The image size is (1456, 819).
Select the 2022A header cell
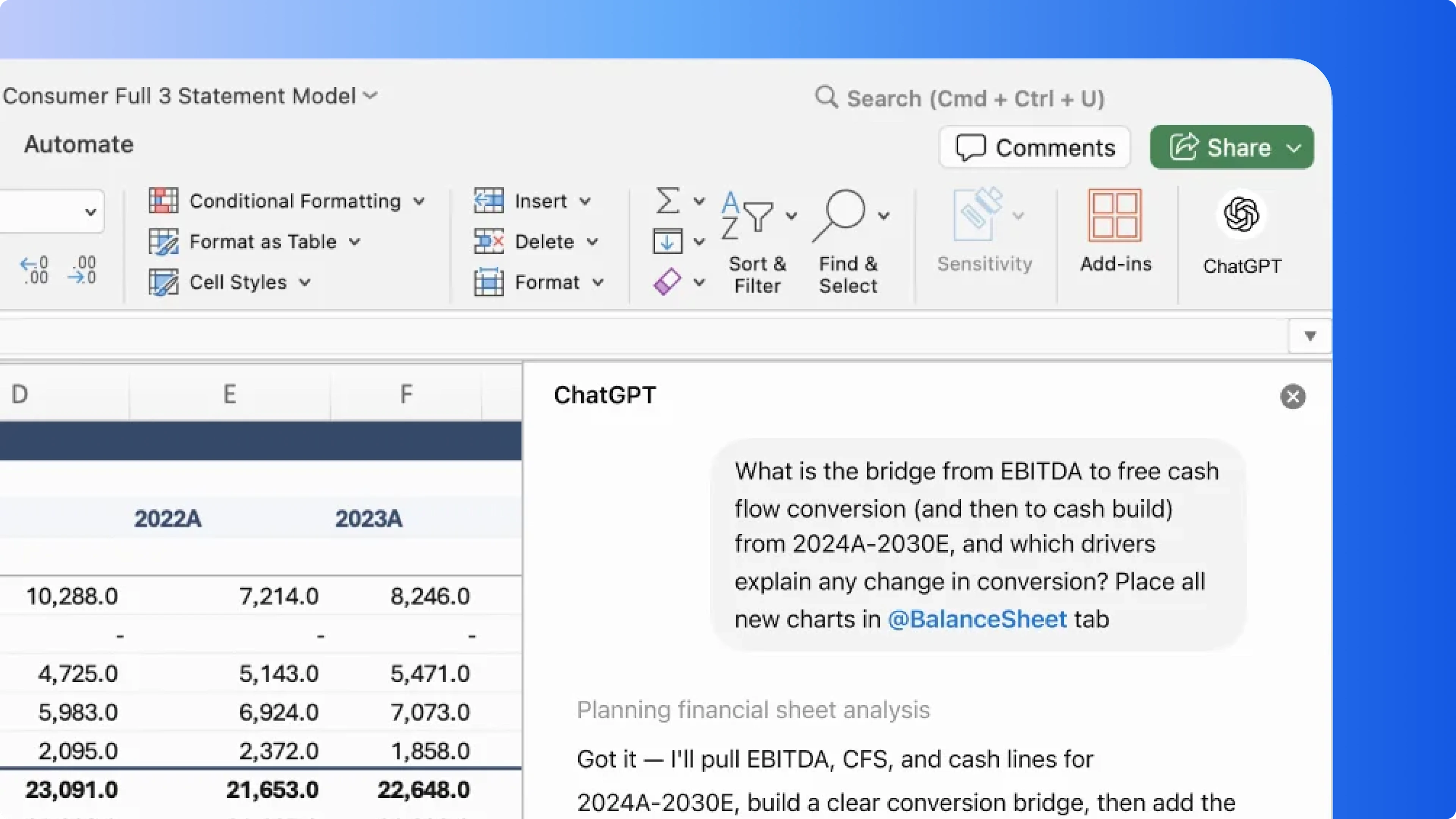point(167,518)
